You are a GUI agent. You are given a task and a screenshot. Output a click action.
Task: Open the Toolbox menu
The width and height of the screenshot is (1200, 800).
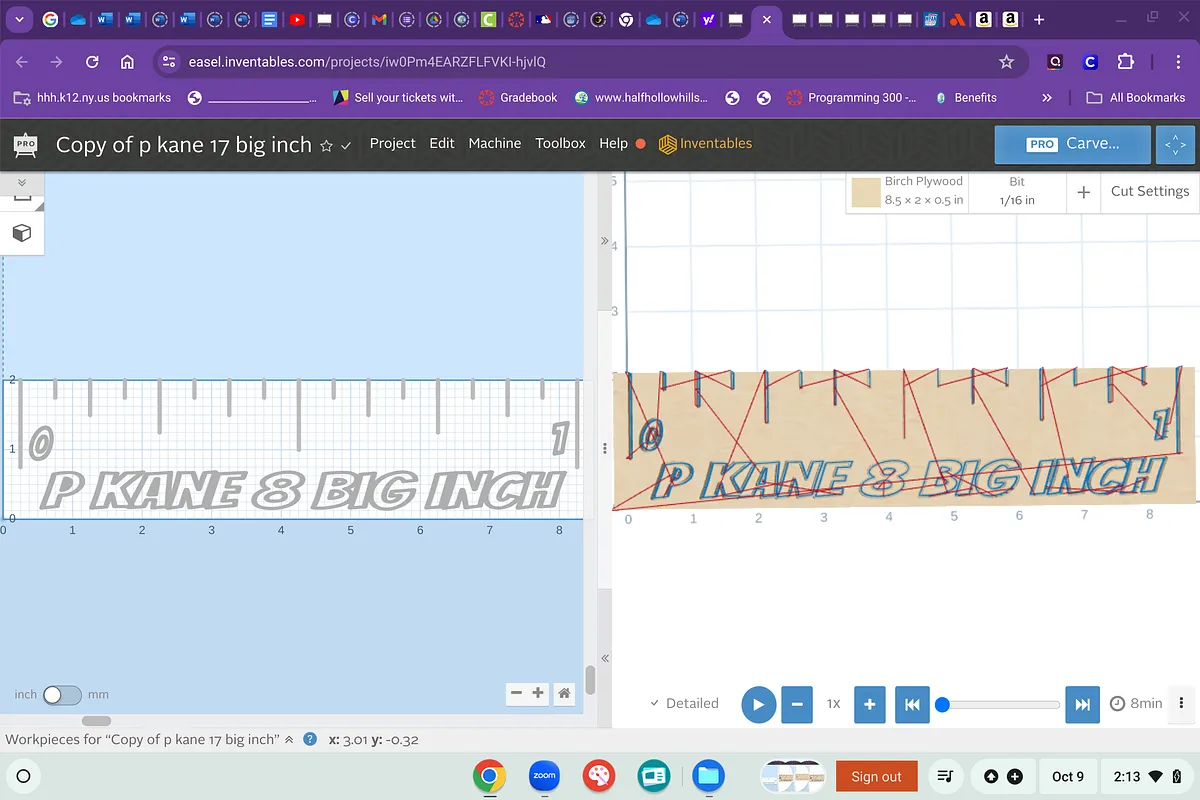(x=560, y=143)
